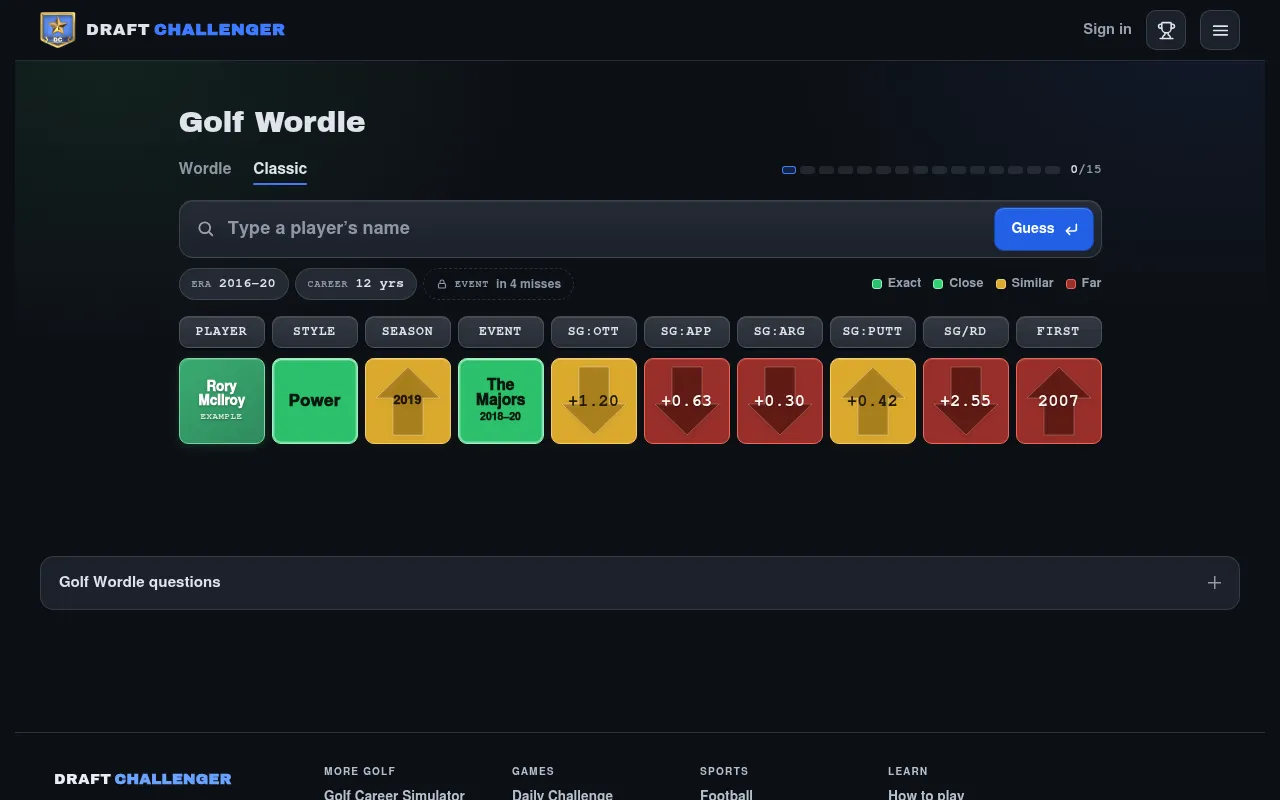Select the Classic tab
This screenshot has width=1280, height=800.
coord(280,169)
